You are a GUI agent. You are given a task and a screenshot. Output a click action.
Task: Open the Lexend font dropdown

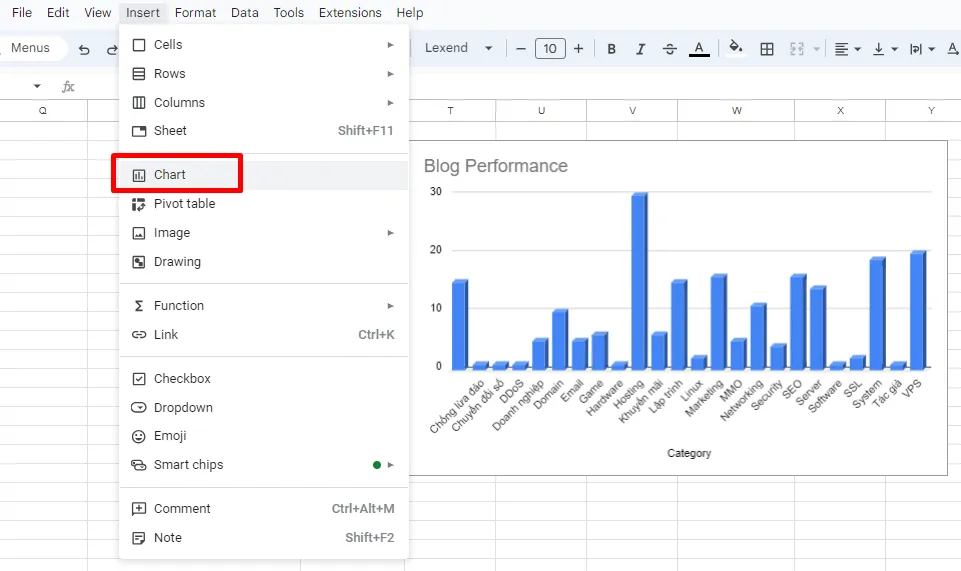pyautogui.click(x=458, y=48)
